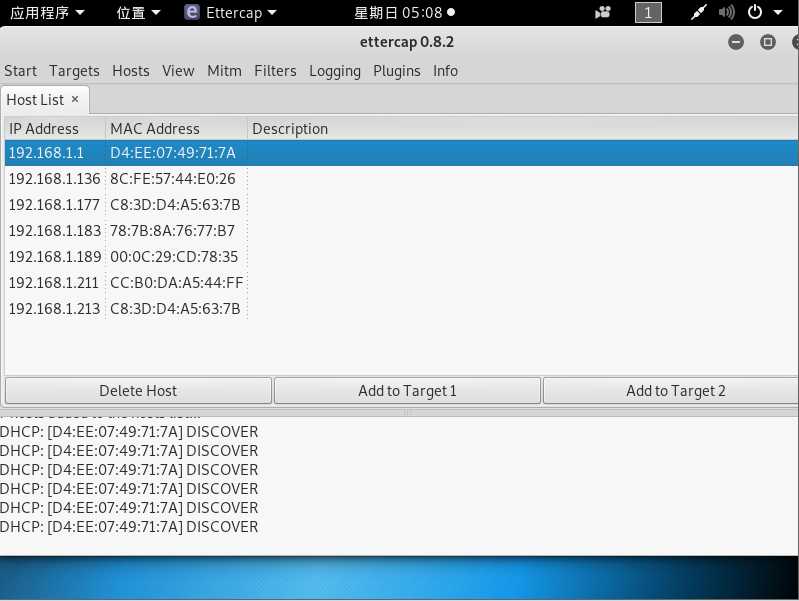Click the screen recorder camera icon
This screenshot has height=601, width=799.
[x=603, y=12]
